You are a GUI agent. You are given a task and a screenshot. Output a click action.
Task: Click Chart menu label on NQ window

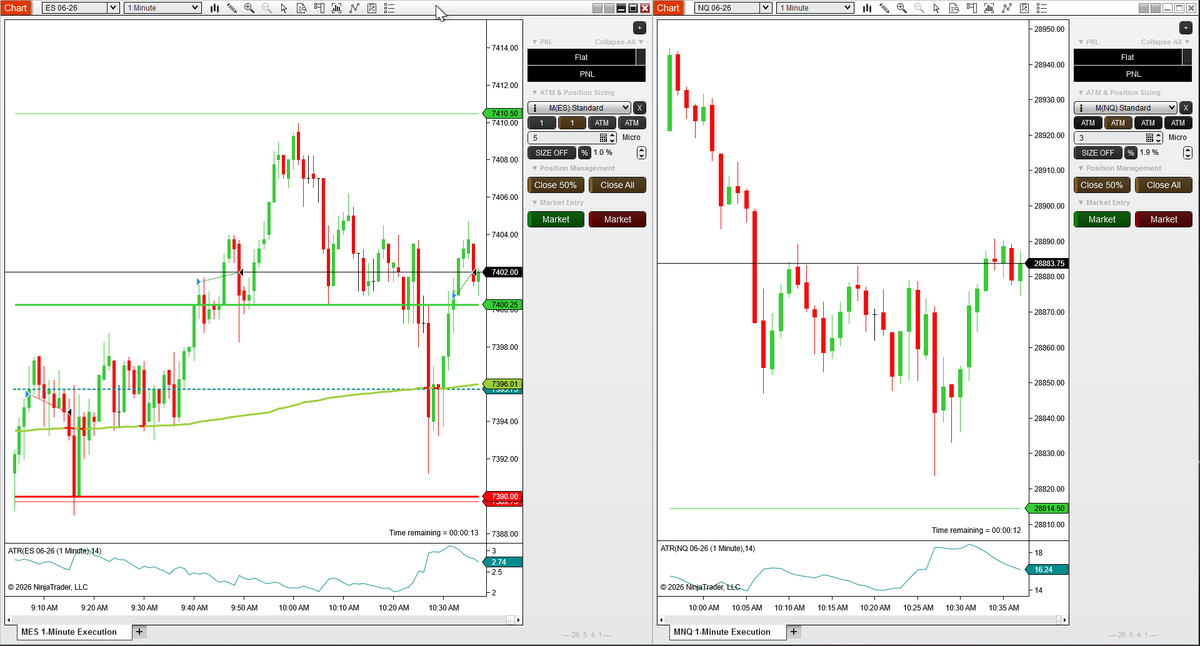669,8
